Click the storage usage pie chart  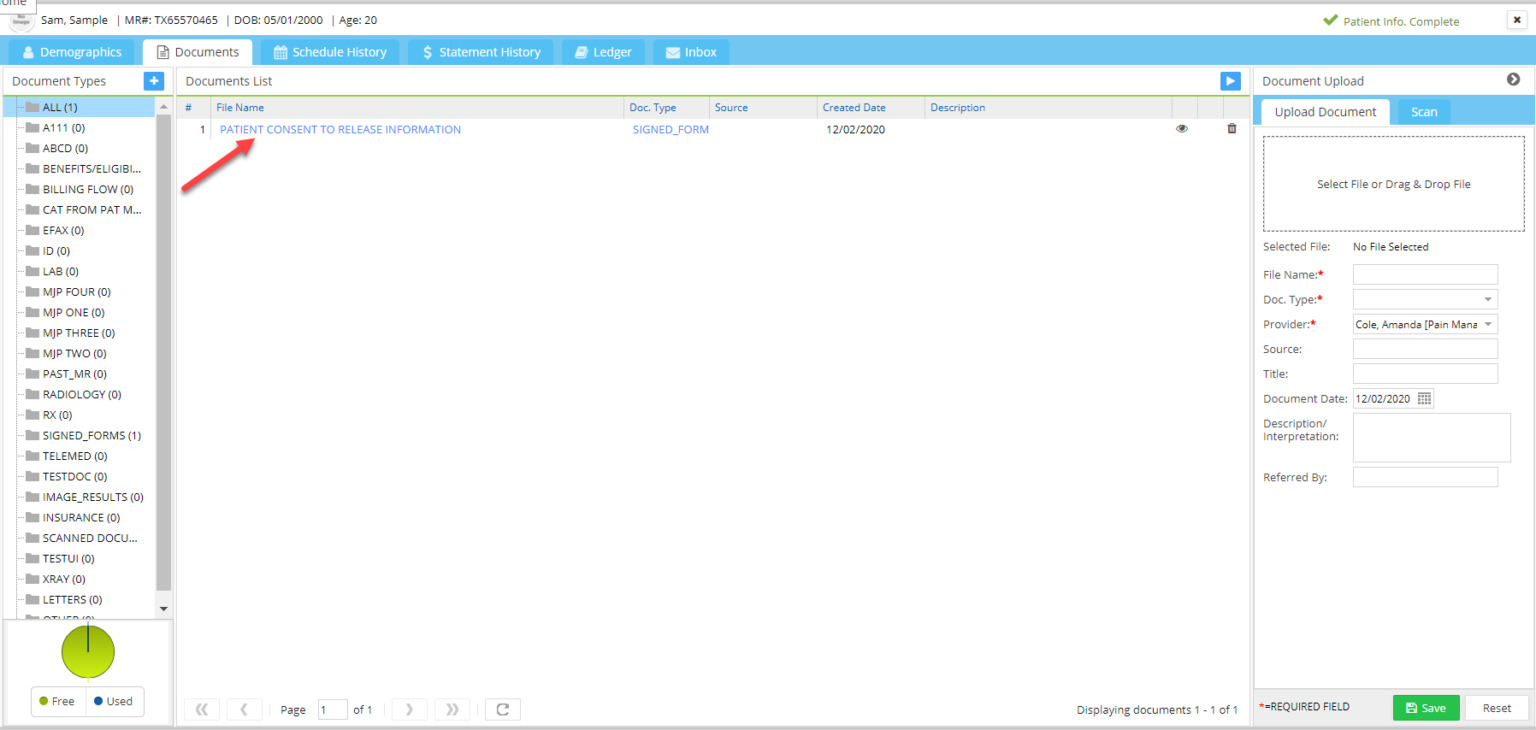point(88,652)
